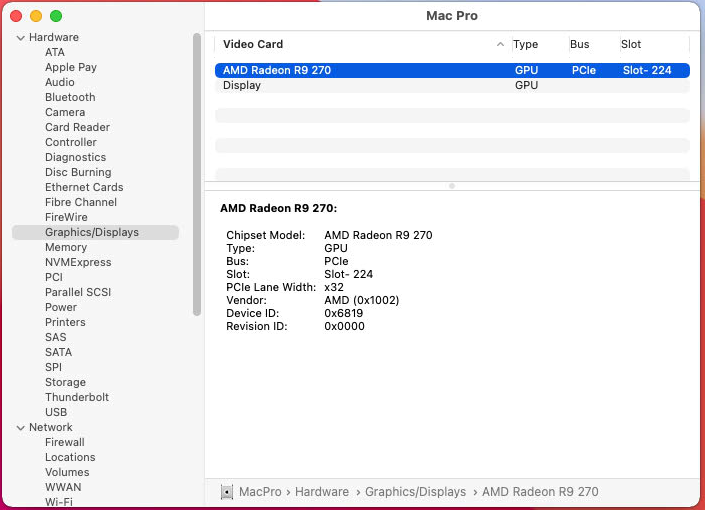This screenshot has height=510, width=705.
Task: Click the split pane divider handle dot
Action: [452, 186]
